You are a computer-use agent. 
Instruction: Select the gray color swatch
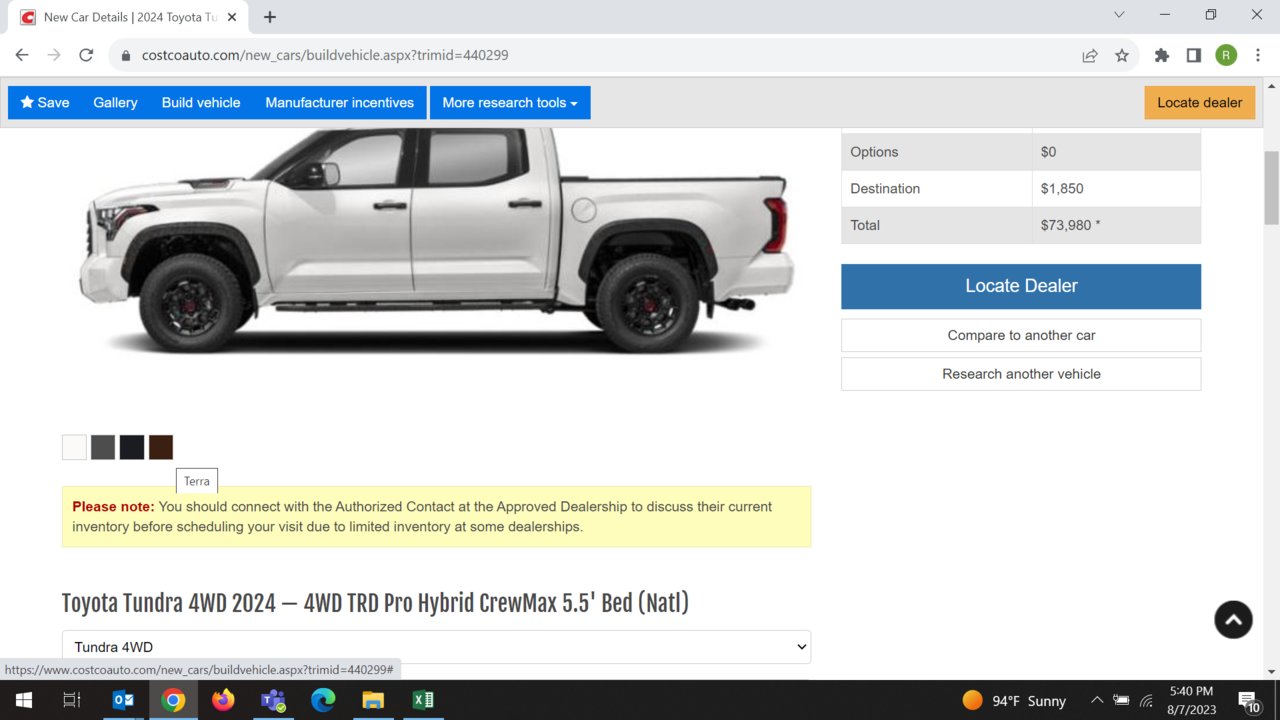(x=103, y=447)
